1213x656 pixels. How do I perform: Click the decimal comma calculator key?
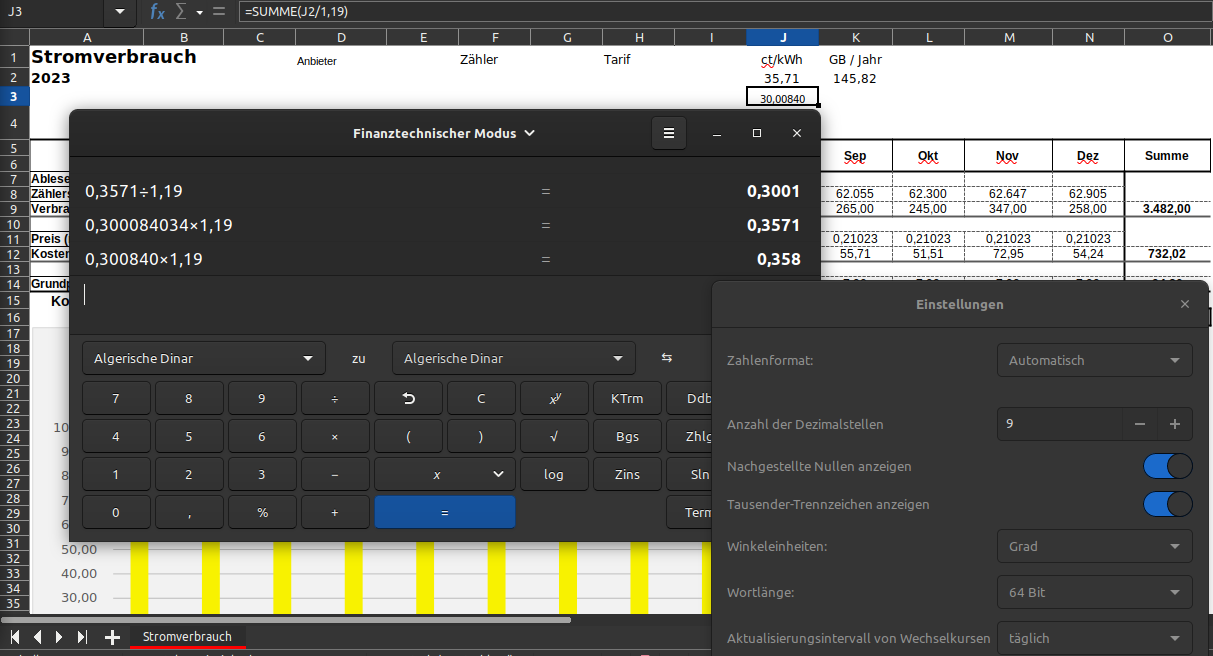(189, 512)
